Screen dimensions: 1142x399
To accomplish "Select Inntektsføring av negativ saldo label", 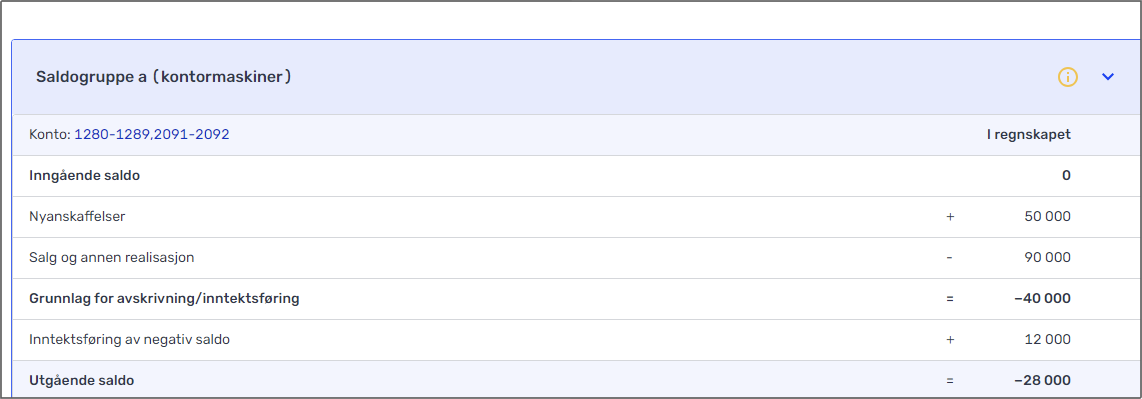I will tap(130, 339).
